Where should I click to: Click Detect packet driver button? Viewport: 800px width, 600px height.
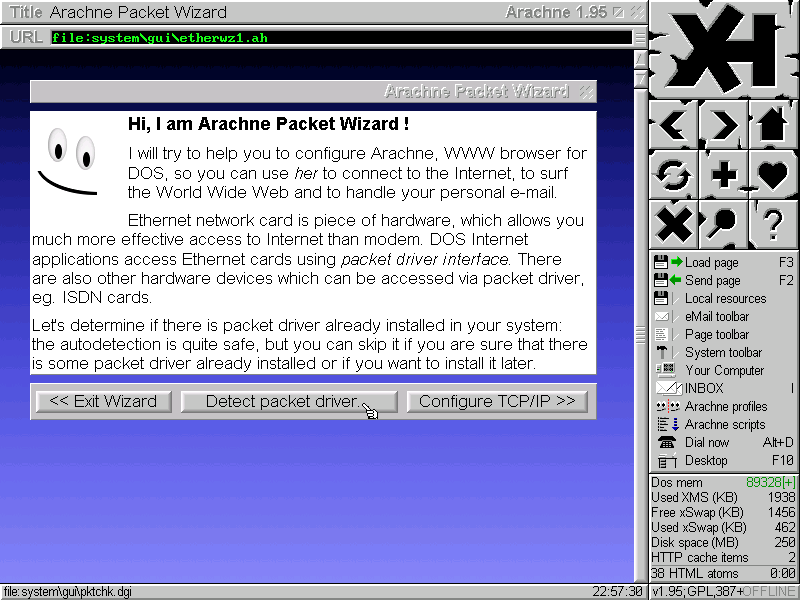coord(289,402)
